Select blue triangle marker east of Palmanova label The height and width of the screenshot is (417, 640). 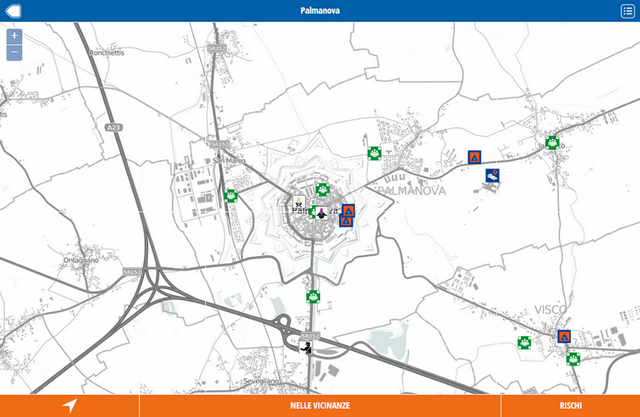(x=475, y=157)
